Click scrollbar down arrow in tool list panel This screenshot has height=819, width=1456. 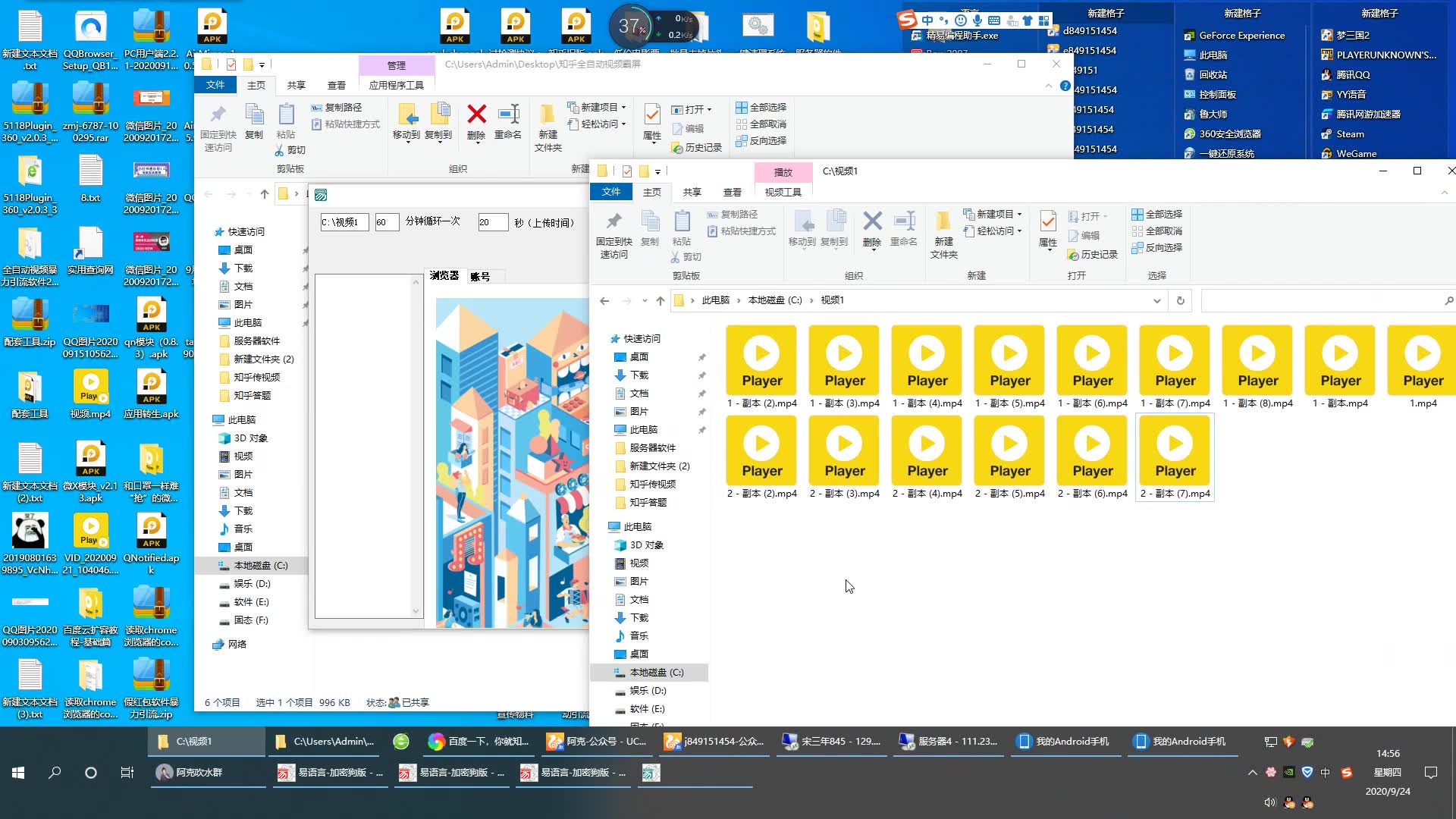pyautogui.click(x=416, y=611)
